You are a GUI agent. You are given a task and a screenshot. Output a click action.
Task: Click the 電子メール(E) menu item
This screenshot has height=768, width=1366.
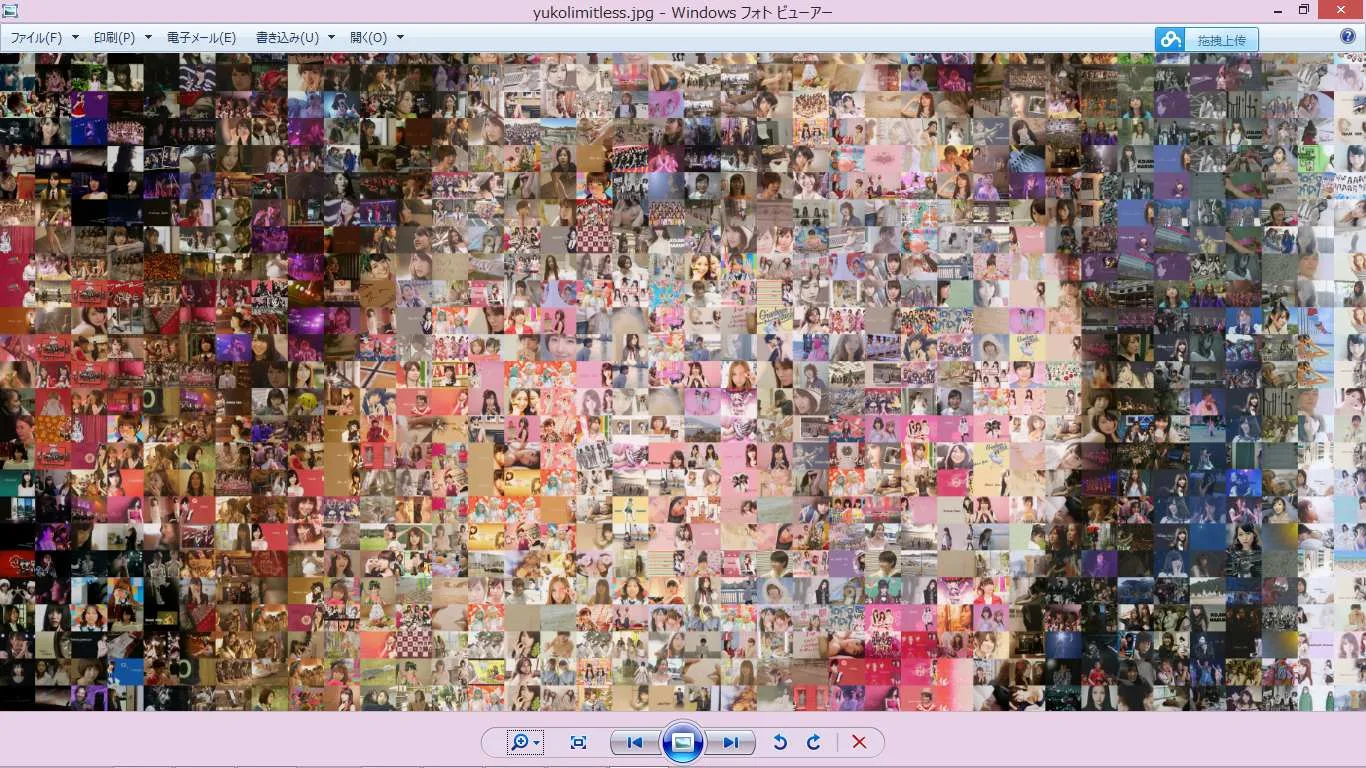(x=201, y=38)
